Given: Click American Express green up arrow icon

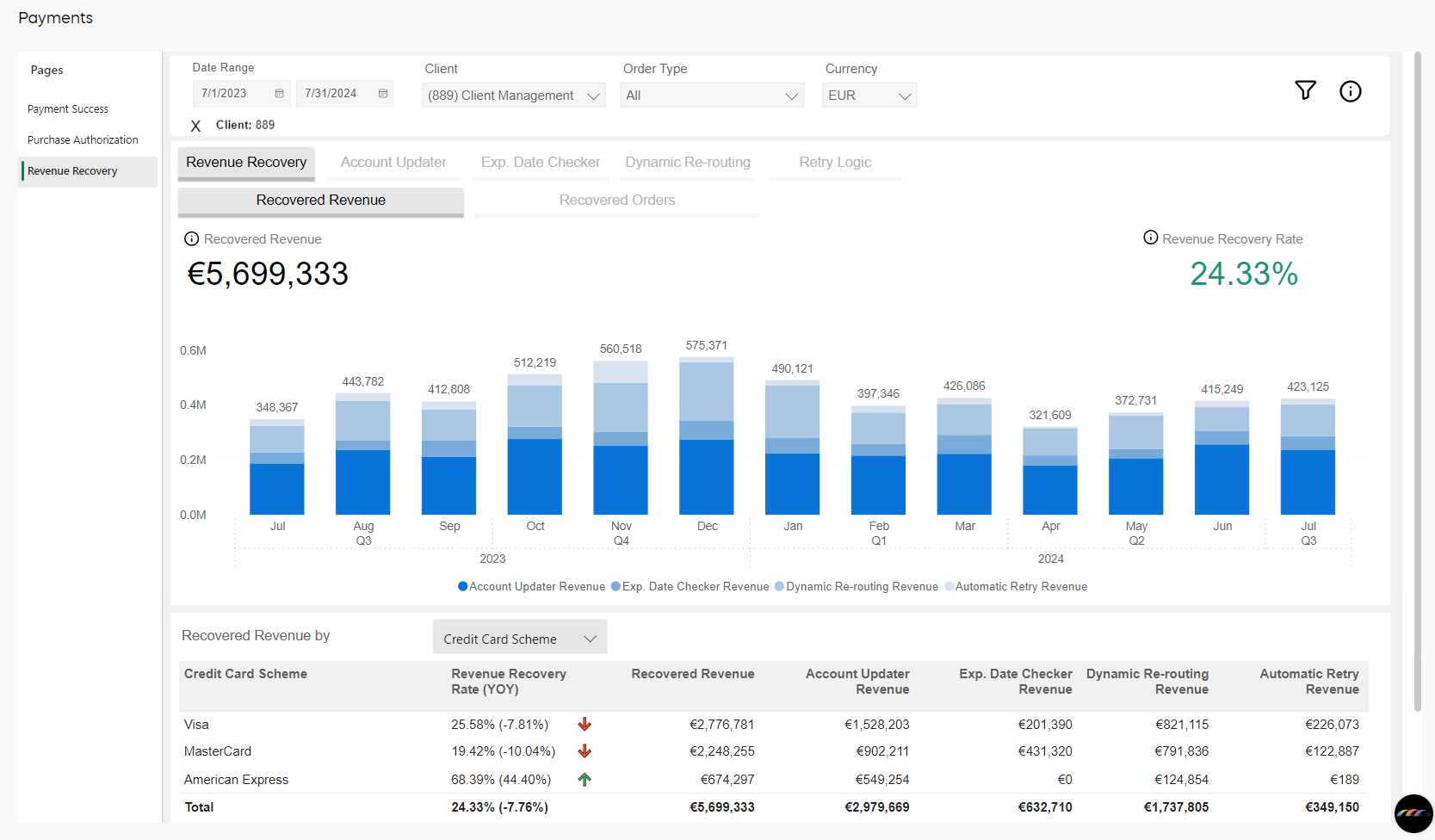Looking at the screenshot, I should pos(585,780).
